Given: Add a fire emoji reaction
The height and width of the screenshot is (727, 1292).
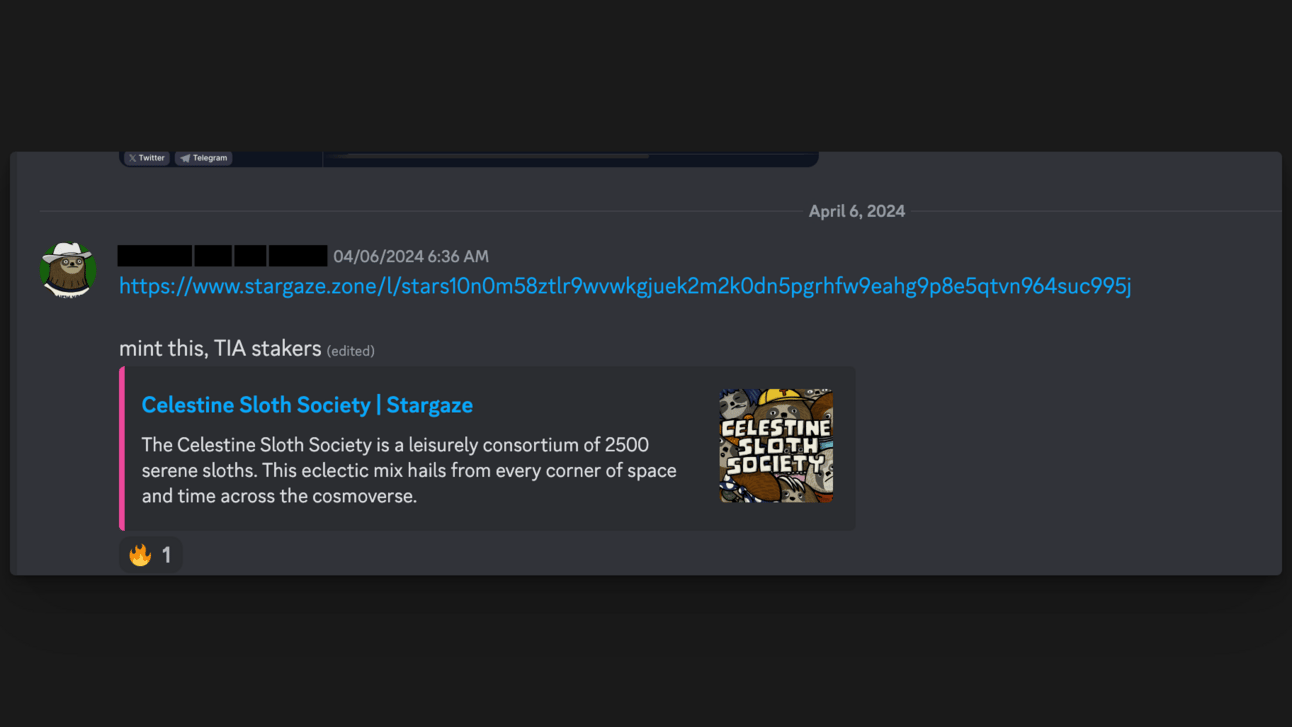Looking at the screenshot, I should (151, 554).
